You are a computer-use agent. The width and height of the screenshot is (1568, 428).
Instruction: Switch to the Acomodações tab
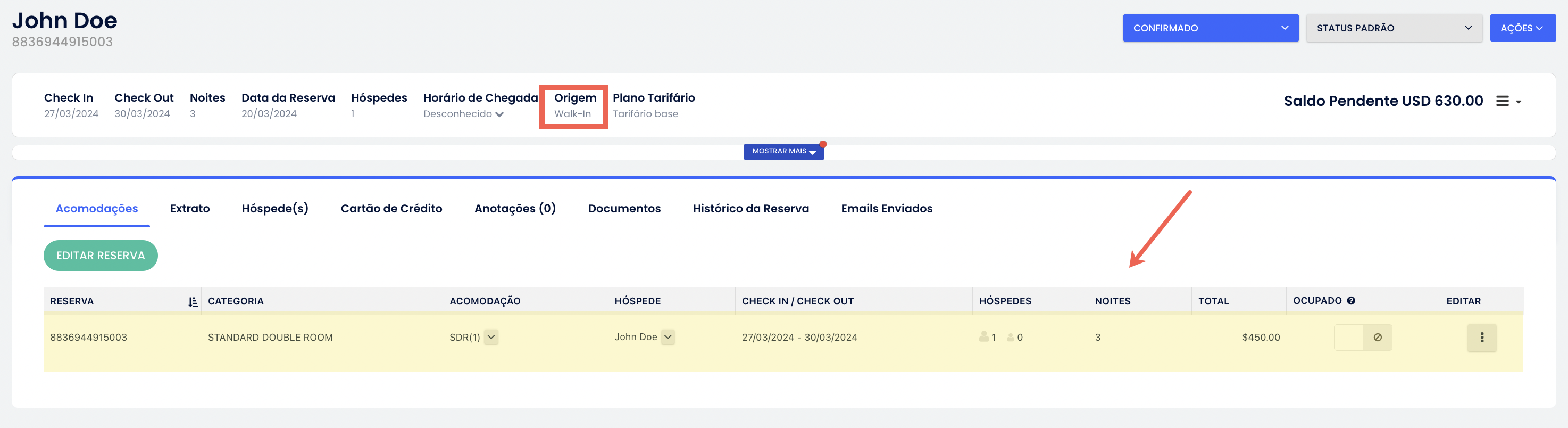97,208
